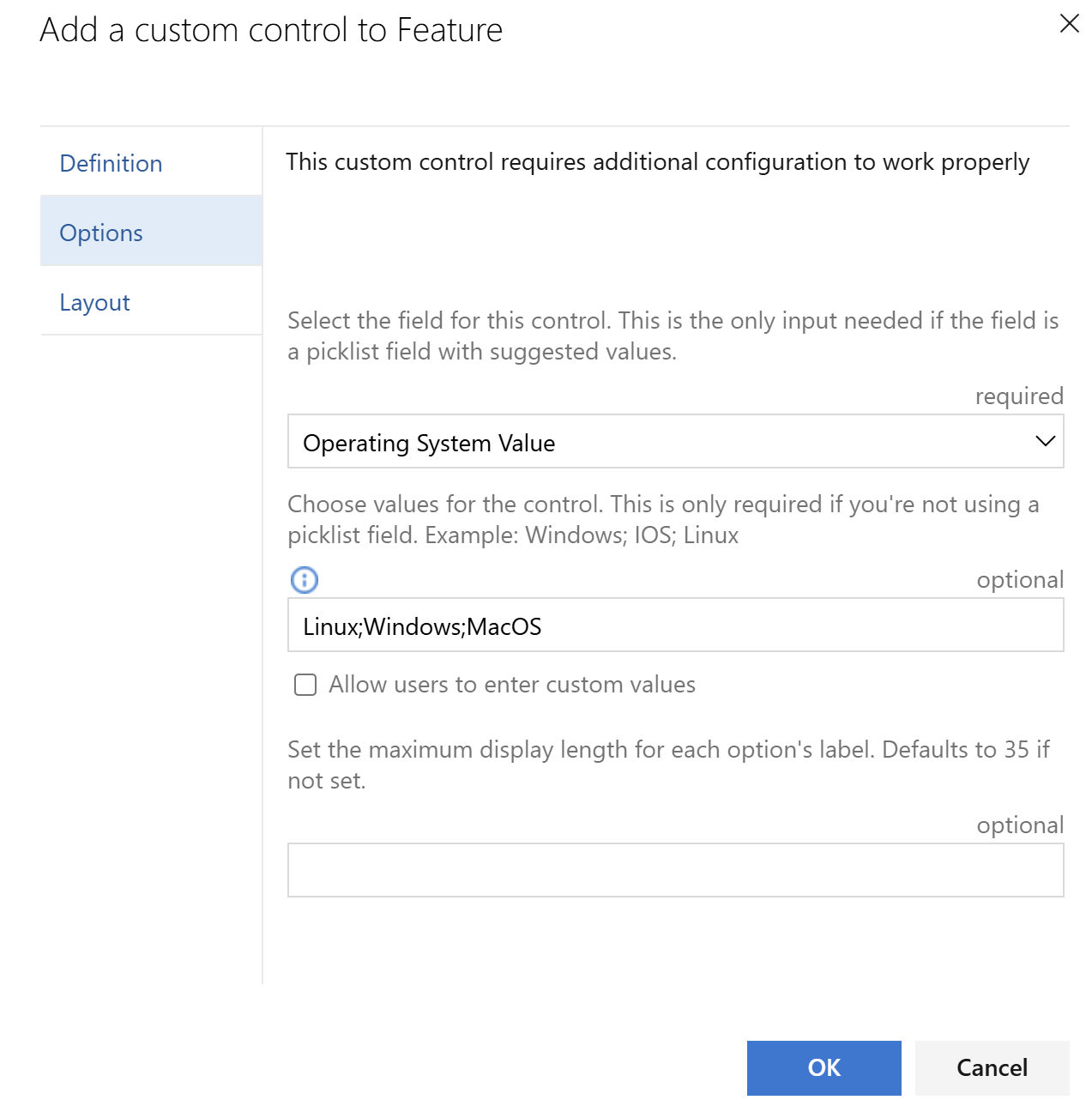Focus the empty maximum display length field
Viewport: 1092px width, 1112px height.
coord(675,870)
